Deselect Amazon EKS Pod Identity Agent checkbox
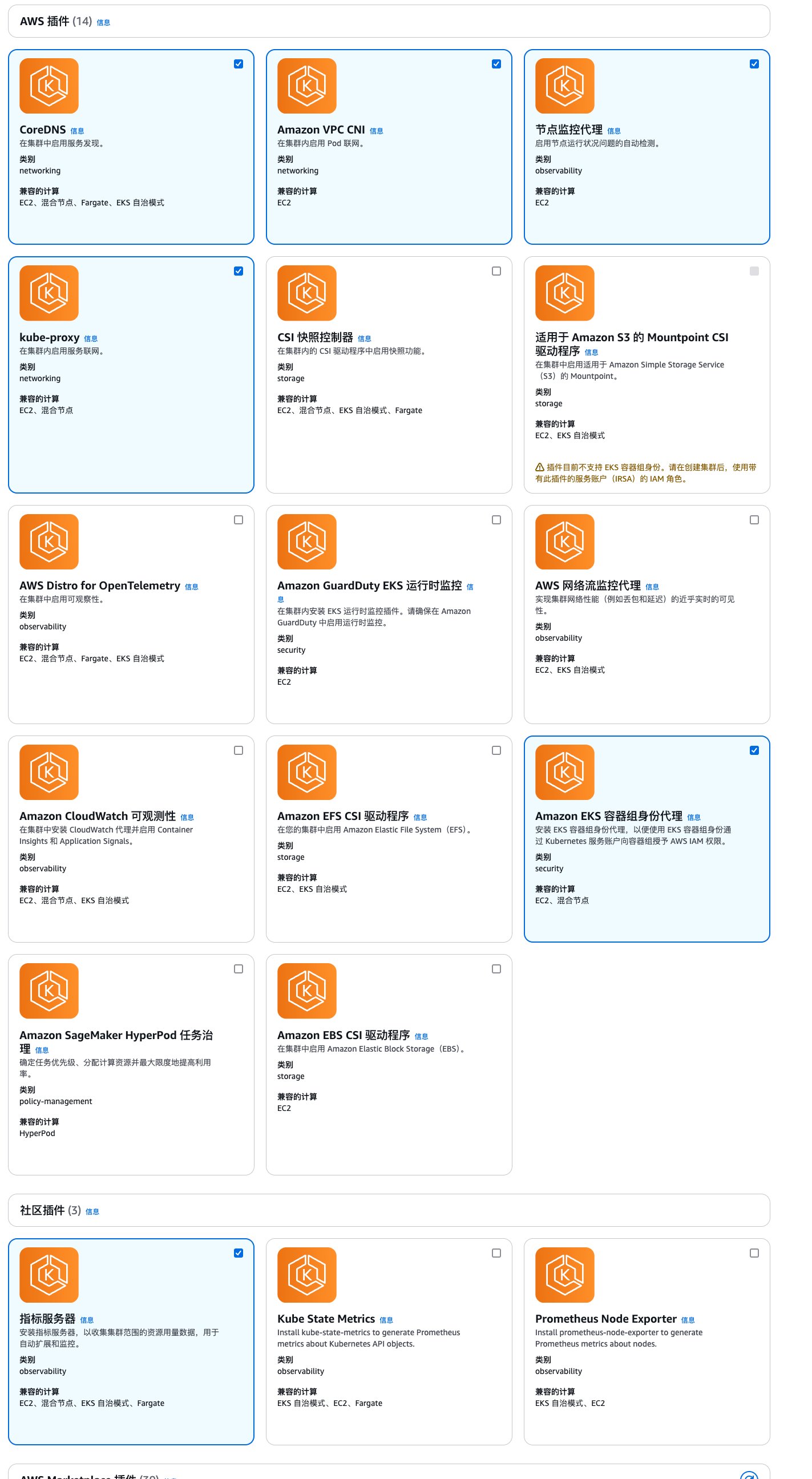812x1479 pixels. point(754,750)
